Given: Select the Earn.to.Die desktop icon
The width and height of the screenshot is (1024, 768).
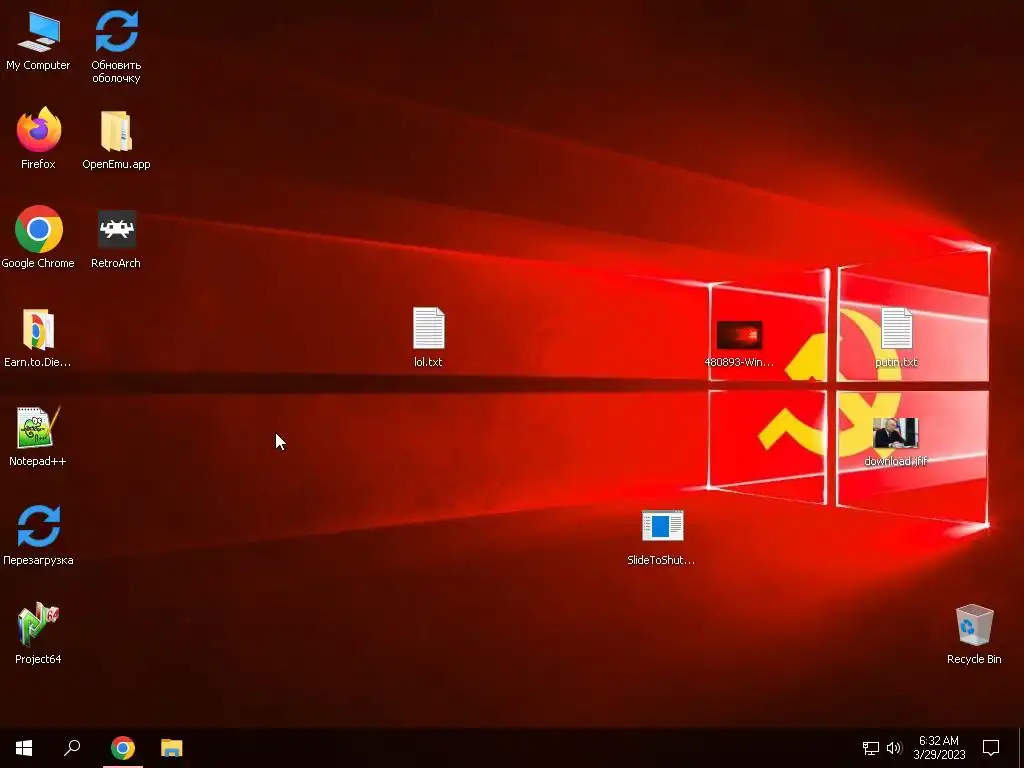Looking at the screenshot, I should pyautogui.click(x=38, y=329).
